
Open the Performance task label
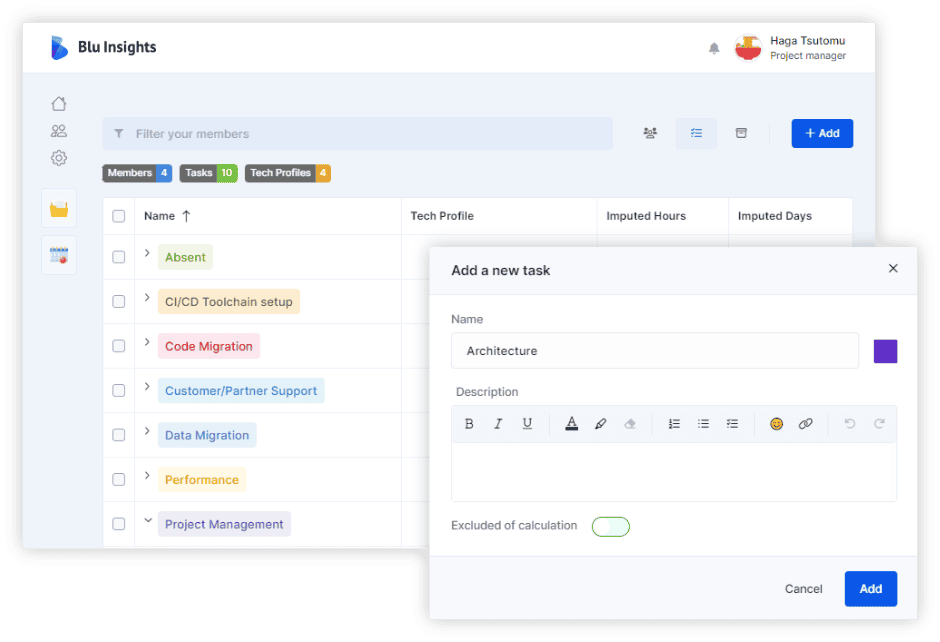point(202,480)
